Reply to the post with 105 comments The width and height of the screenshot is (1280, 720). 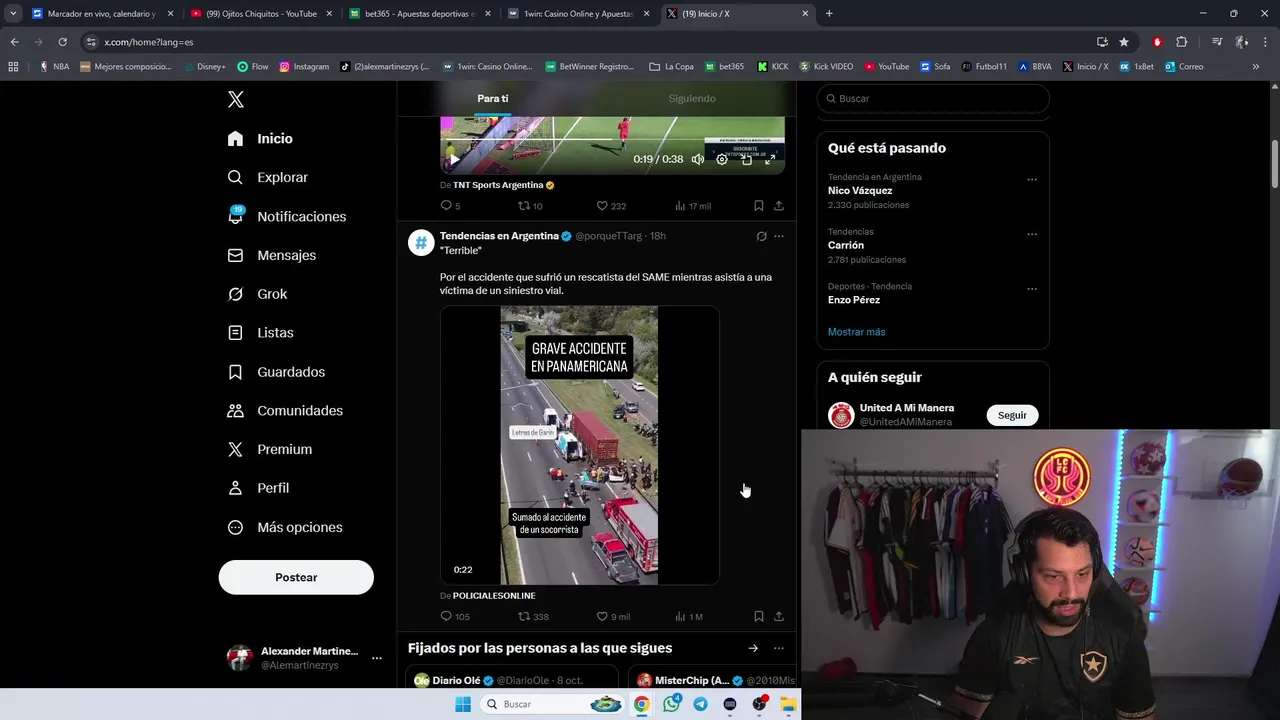pos(455,616)
